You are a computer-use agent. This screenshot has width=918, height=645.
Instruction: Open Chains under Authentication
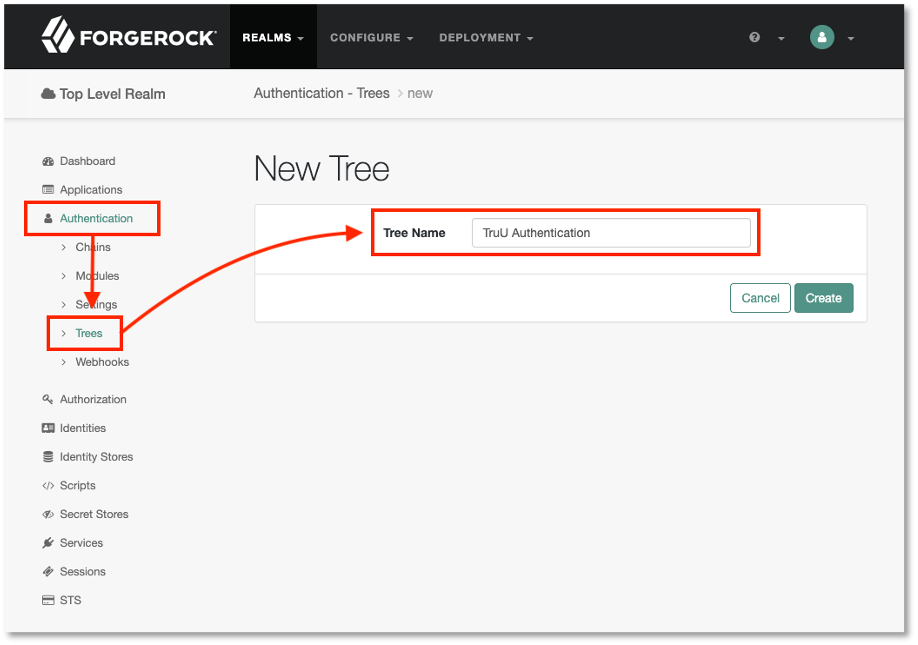pyautogui.click(x=93, y=247)
